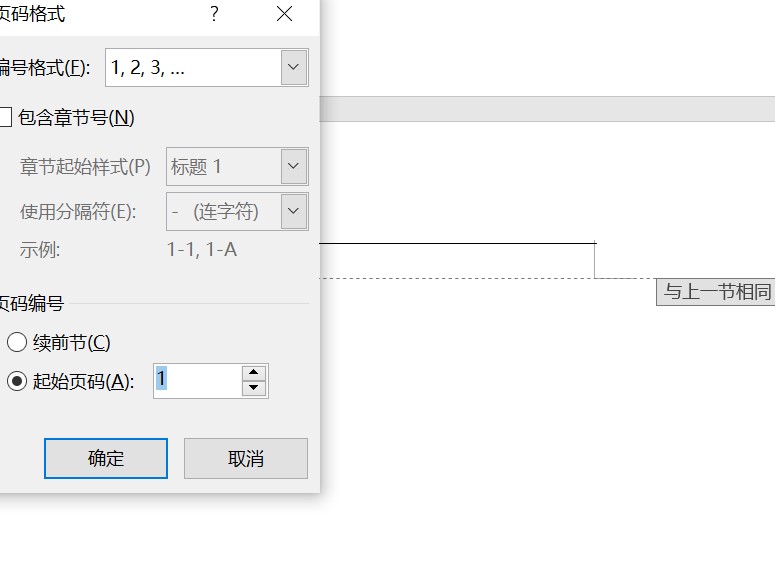Click the 标题 1 style combo box
Image resolution: width=775 pixels, height=562 pixels.
click(x=222, y=167)
